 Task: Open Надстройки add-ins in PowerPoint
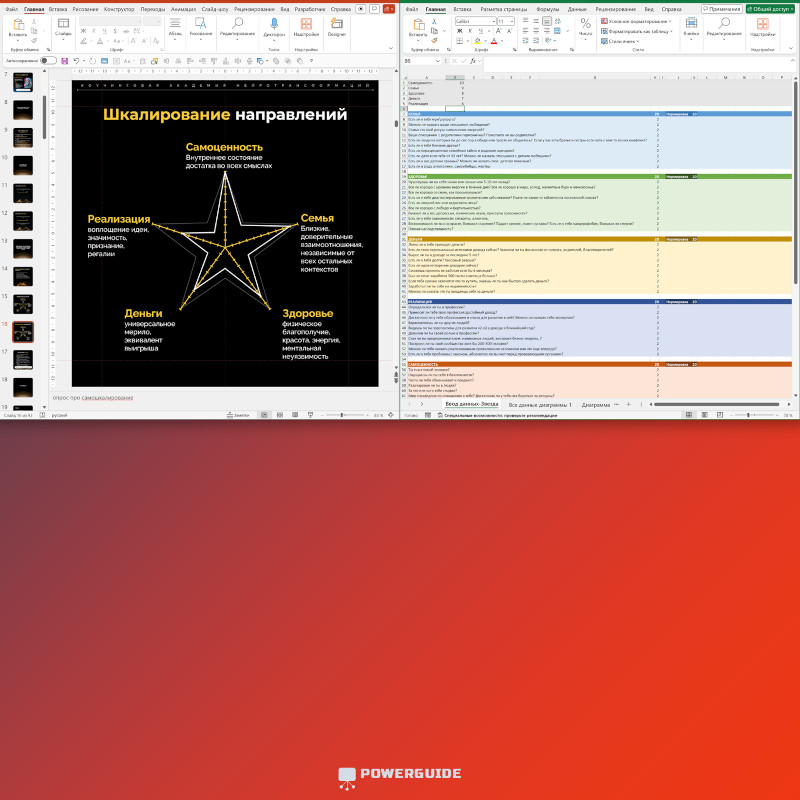pos(306,27)
